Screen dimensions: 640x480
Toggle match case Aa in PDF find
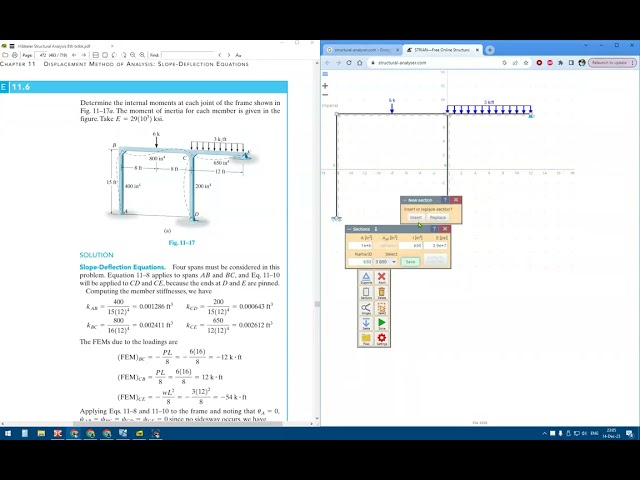coord(239,55)
